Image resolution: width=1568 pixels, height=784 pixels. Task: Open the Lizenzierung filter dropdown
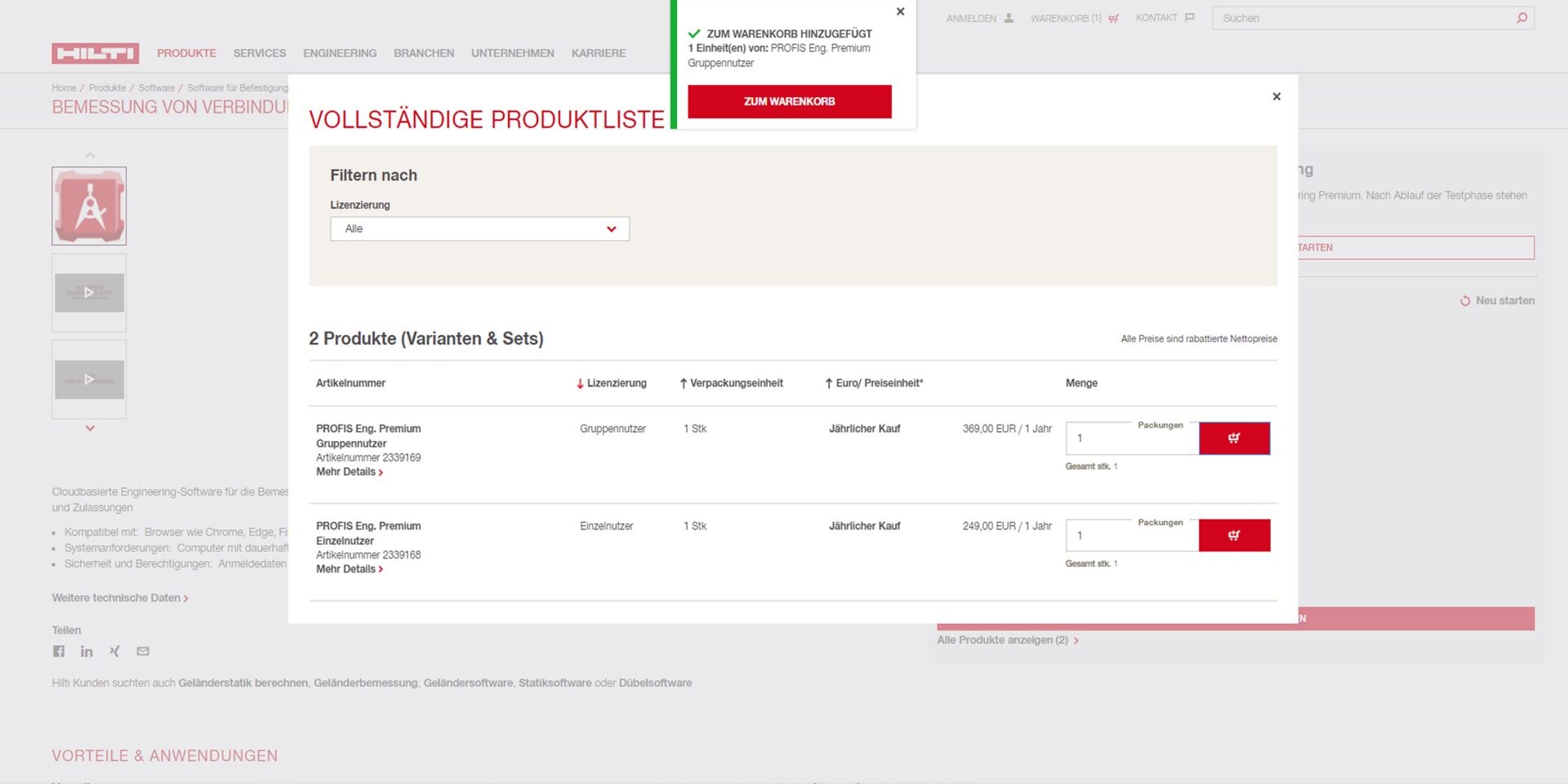479,229
